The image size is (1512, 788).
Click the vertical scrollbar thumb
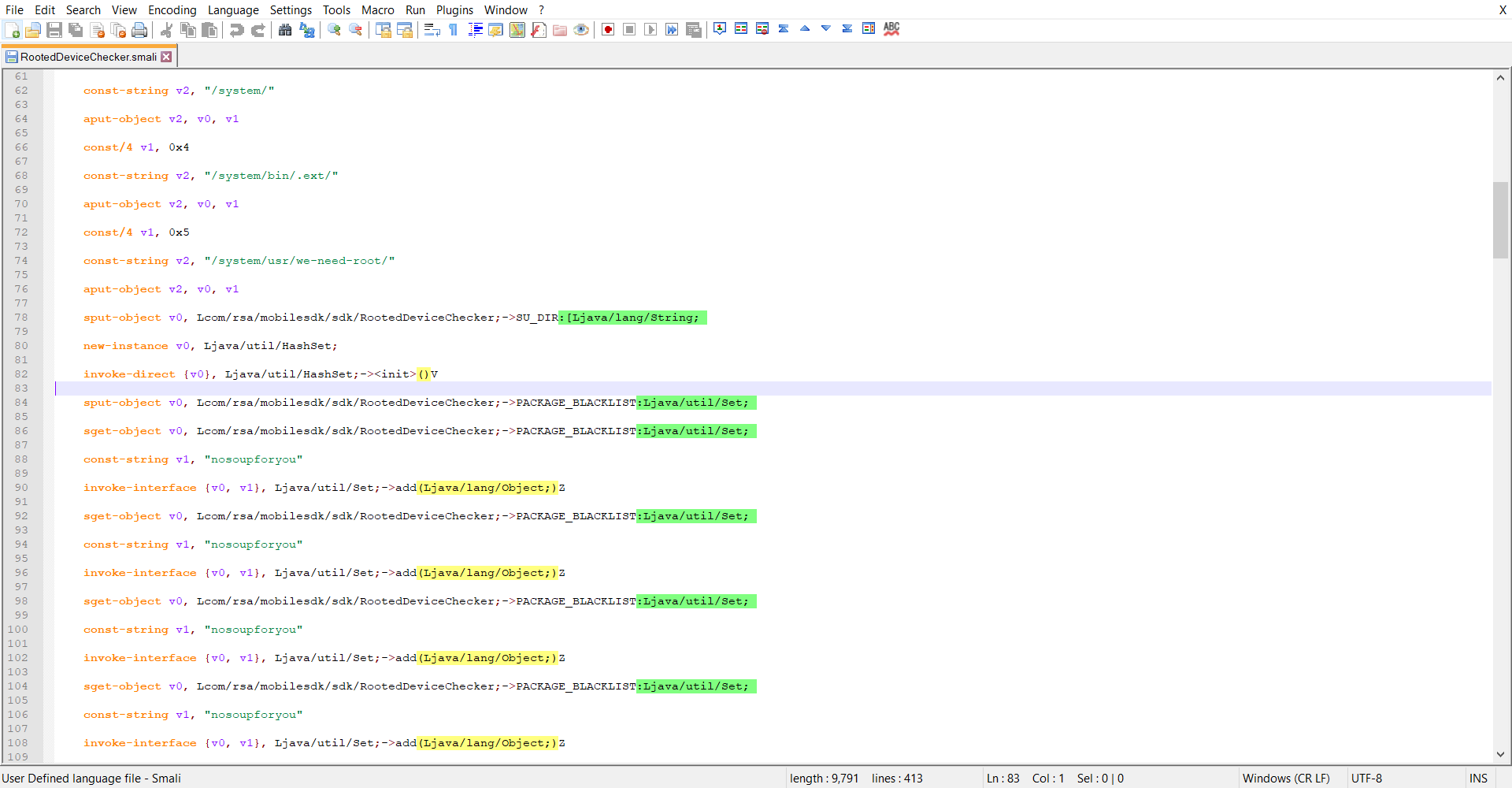click(1500, 221)
